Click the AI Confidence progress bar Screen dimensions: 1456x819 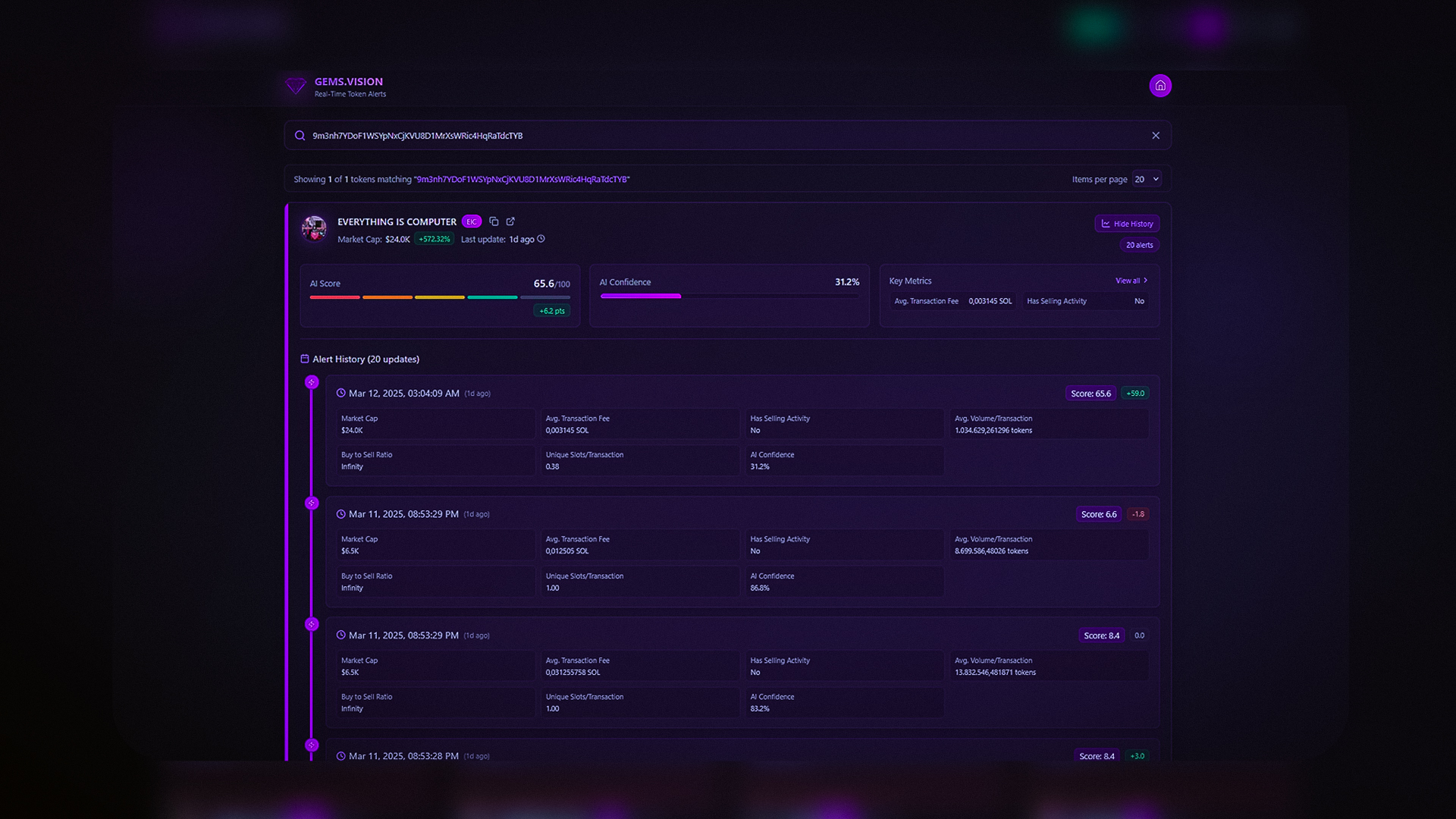(729, 297)
